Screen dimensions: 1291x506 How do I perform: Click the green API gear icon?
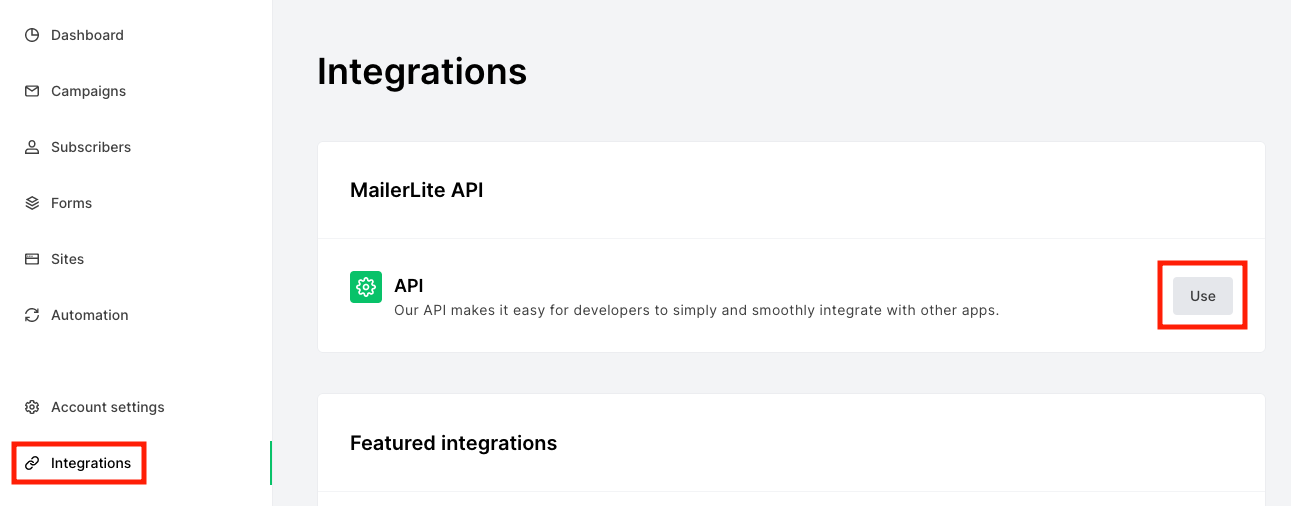[x=366, y=287]
